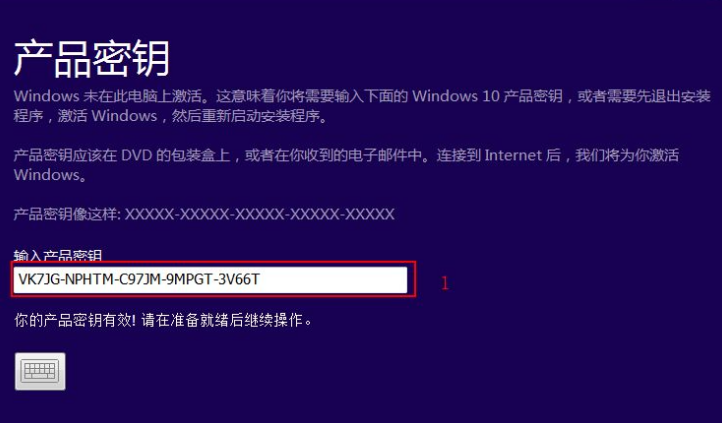Open the on-screen keyboard button
The height and width of the screenshot is (423, 722).
(x=40, y=371)
